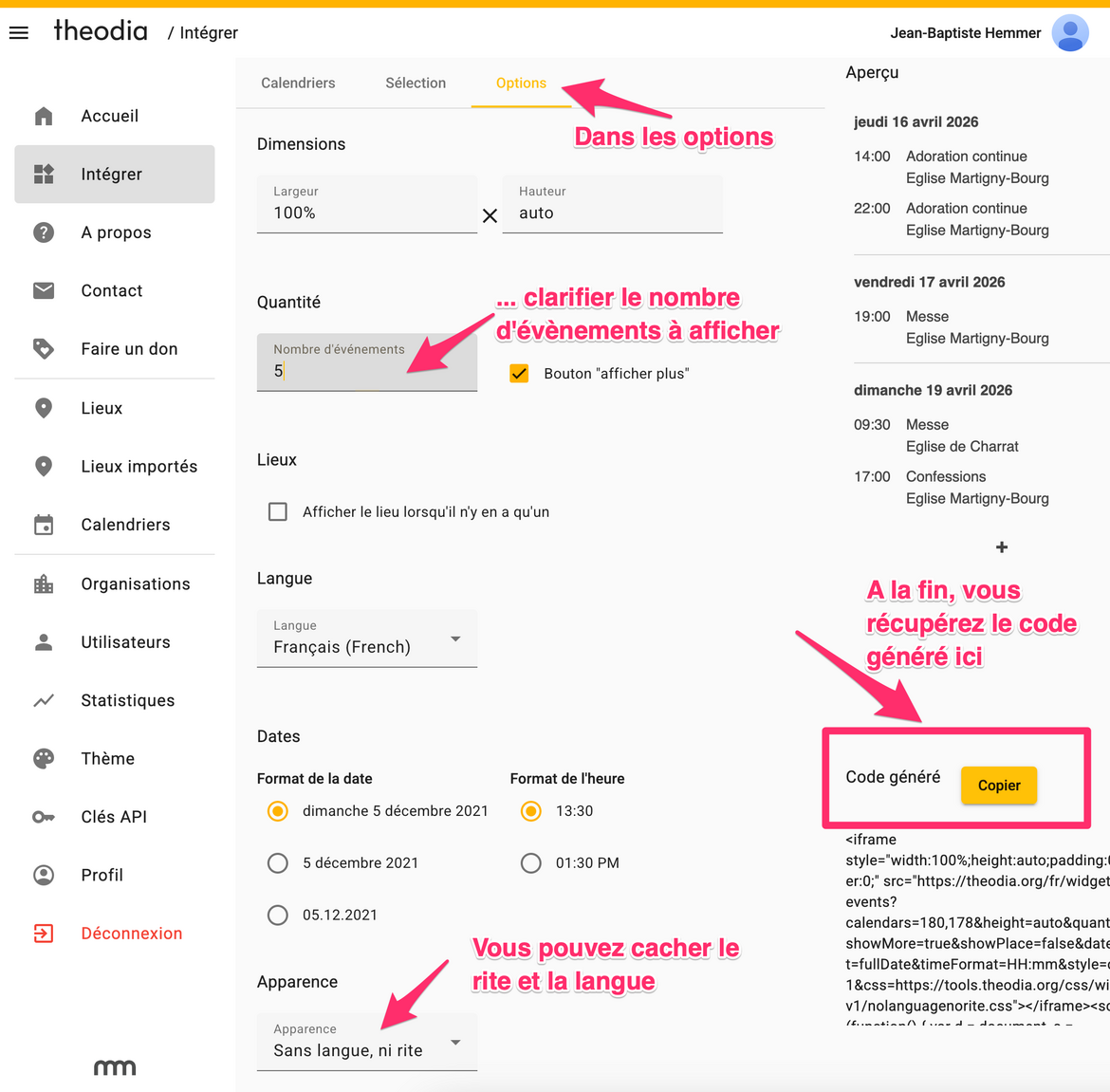Uncheck the Bouton "afficher plus" checkbox
1110x1092 pixels.
click(519, 374)
